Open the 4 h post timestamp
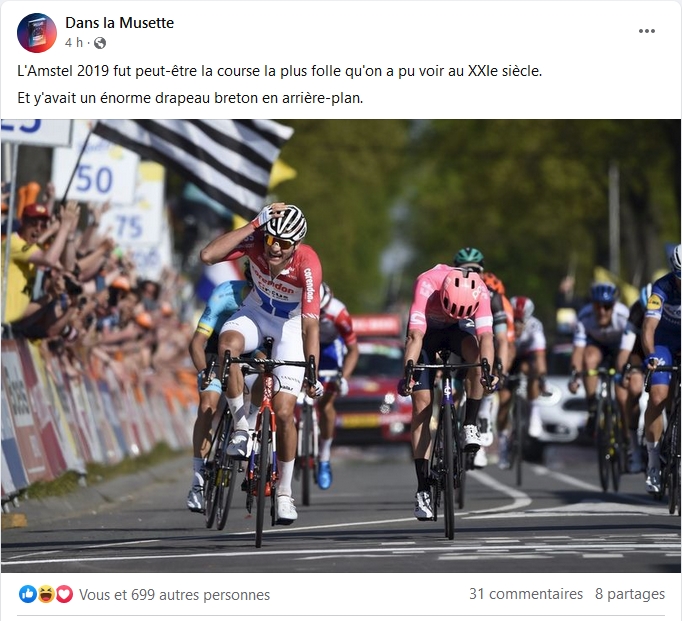682x621 pixels. click(74, 42)
